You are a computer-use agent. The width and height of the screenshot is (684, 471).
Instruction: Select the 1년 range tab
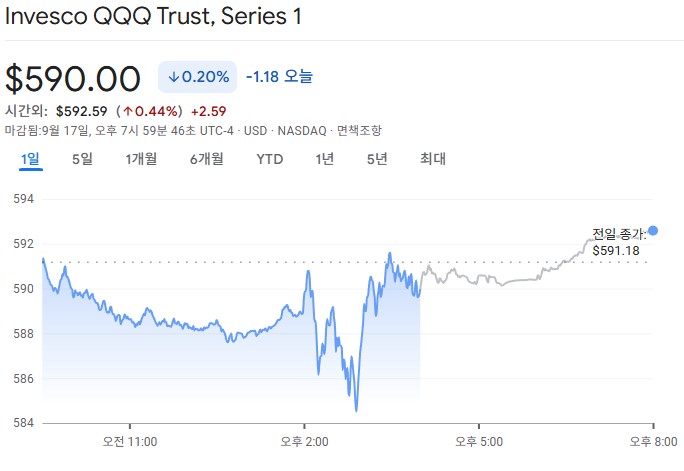[x=324, y=159]
